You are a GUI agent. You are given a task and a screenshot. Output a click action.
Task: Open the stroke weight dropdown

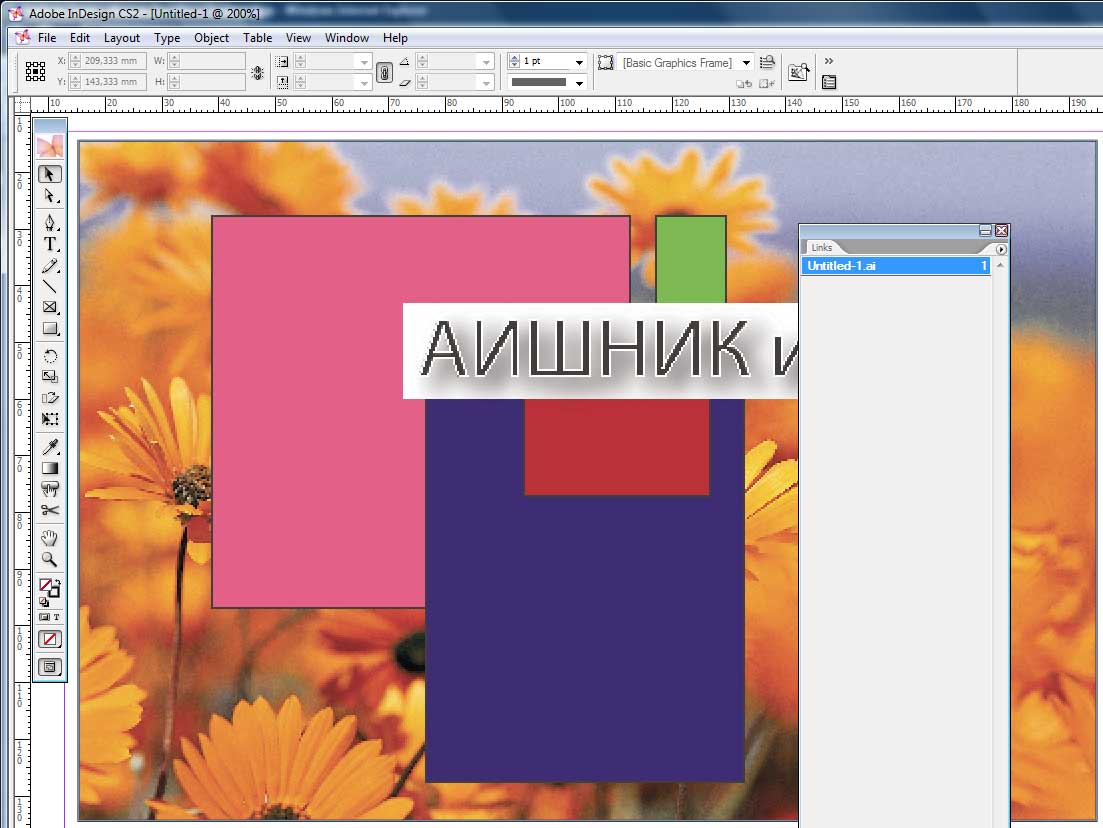(x=579, y=62)
